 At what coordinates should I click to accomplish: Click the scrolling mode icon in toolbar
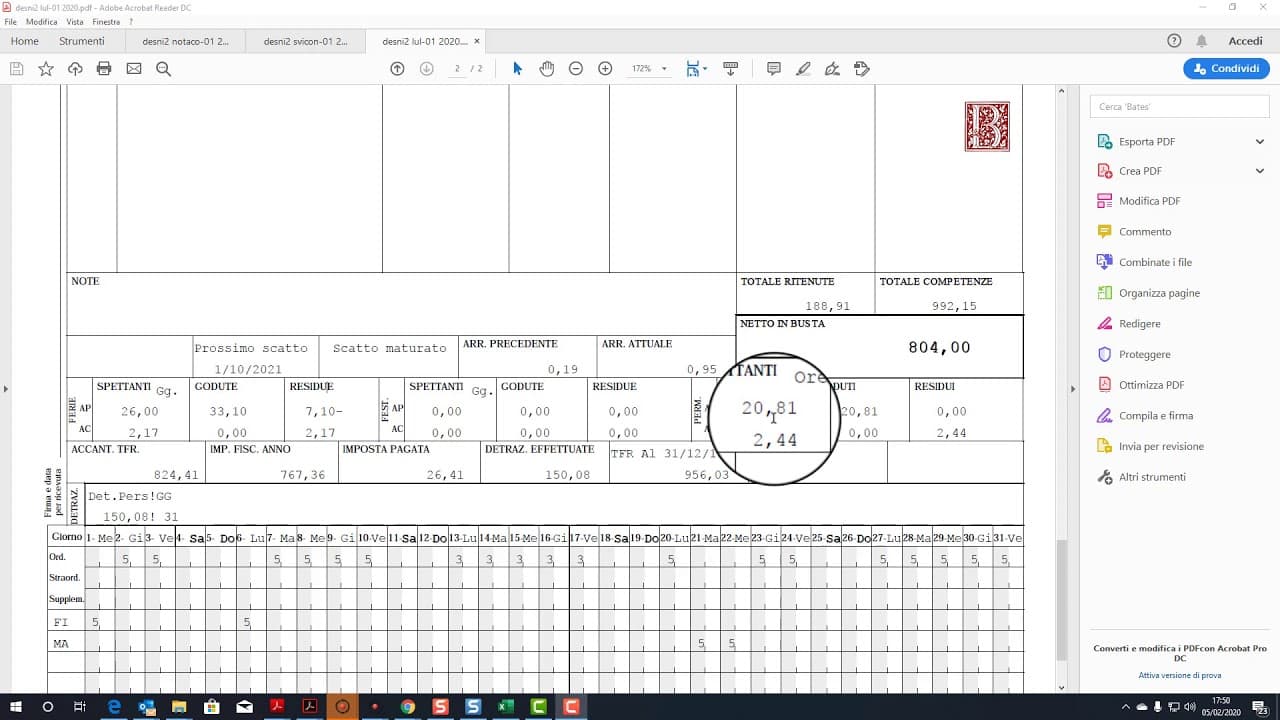pyautogui.click(x=730, y=69)
